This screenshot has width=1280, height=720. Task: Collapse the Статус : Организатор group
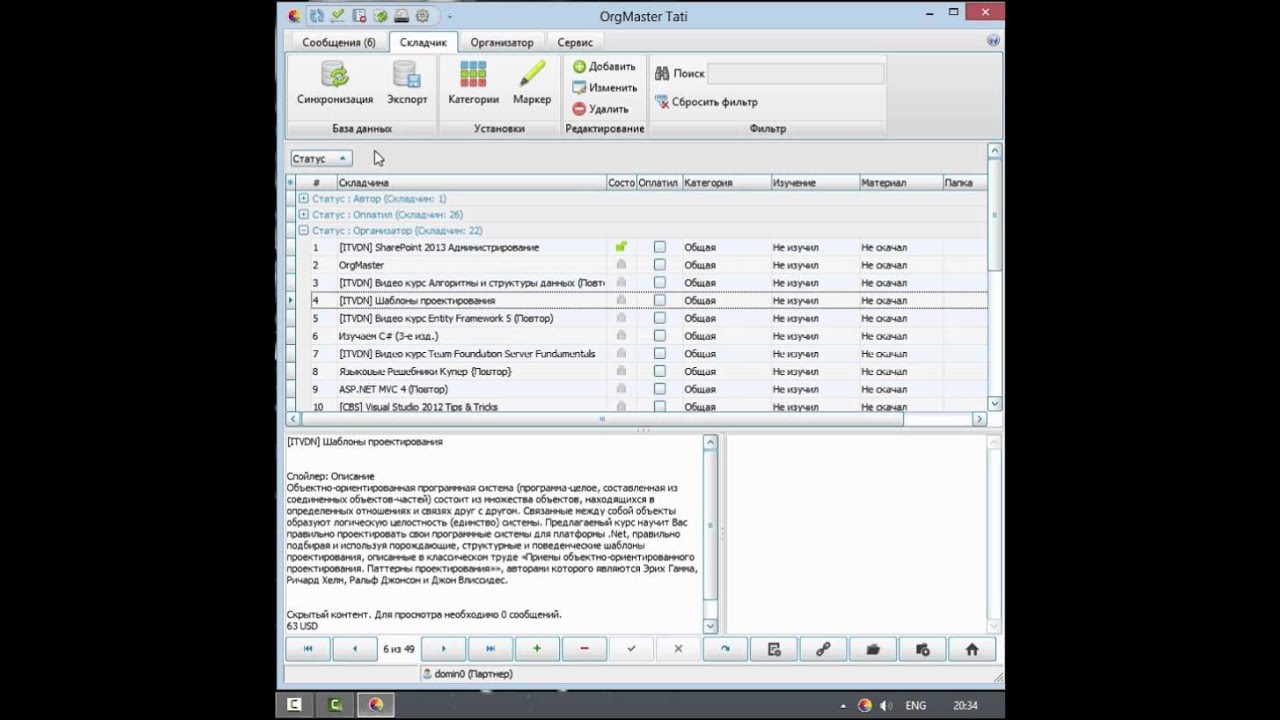click(304, 230)
